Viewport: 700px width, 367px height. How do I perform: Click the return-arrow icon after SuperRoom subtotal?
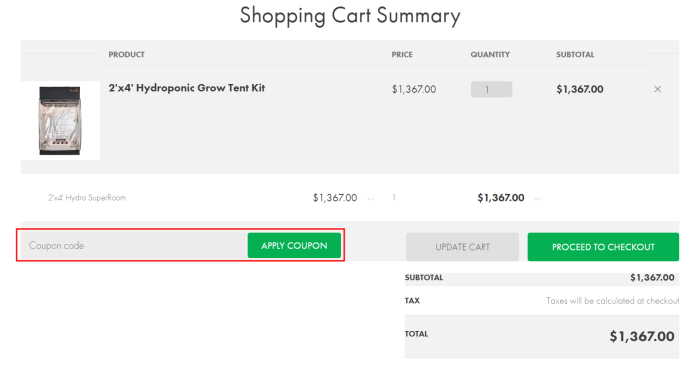pyautogui.click(x=538, y=199)
